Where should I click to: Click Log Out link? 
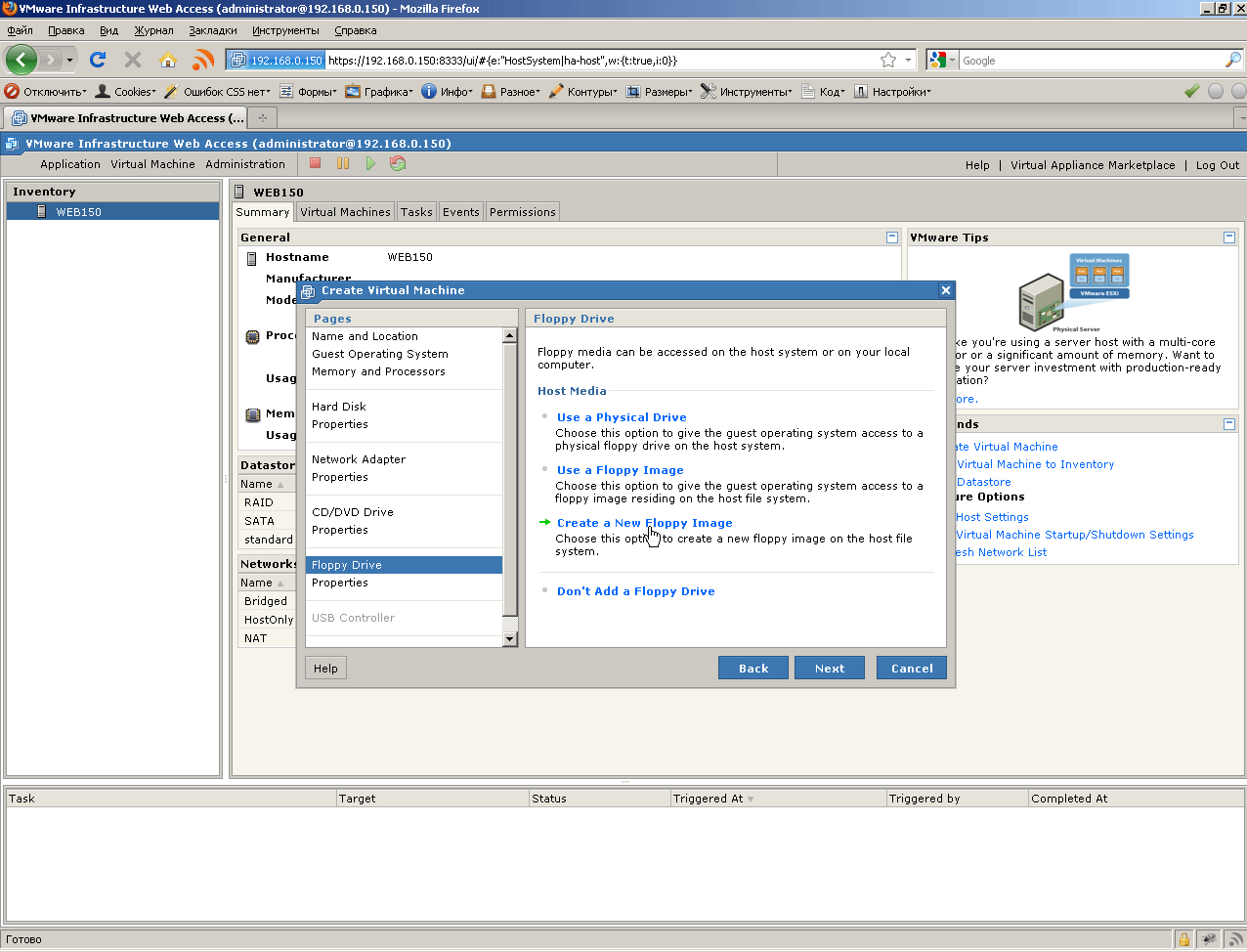[x=1218, y=165]
